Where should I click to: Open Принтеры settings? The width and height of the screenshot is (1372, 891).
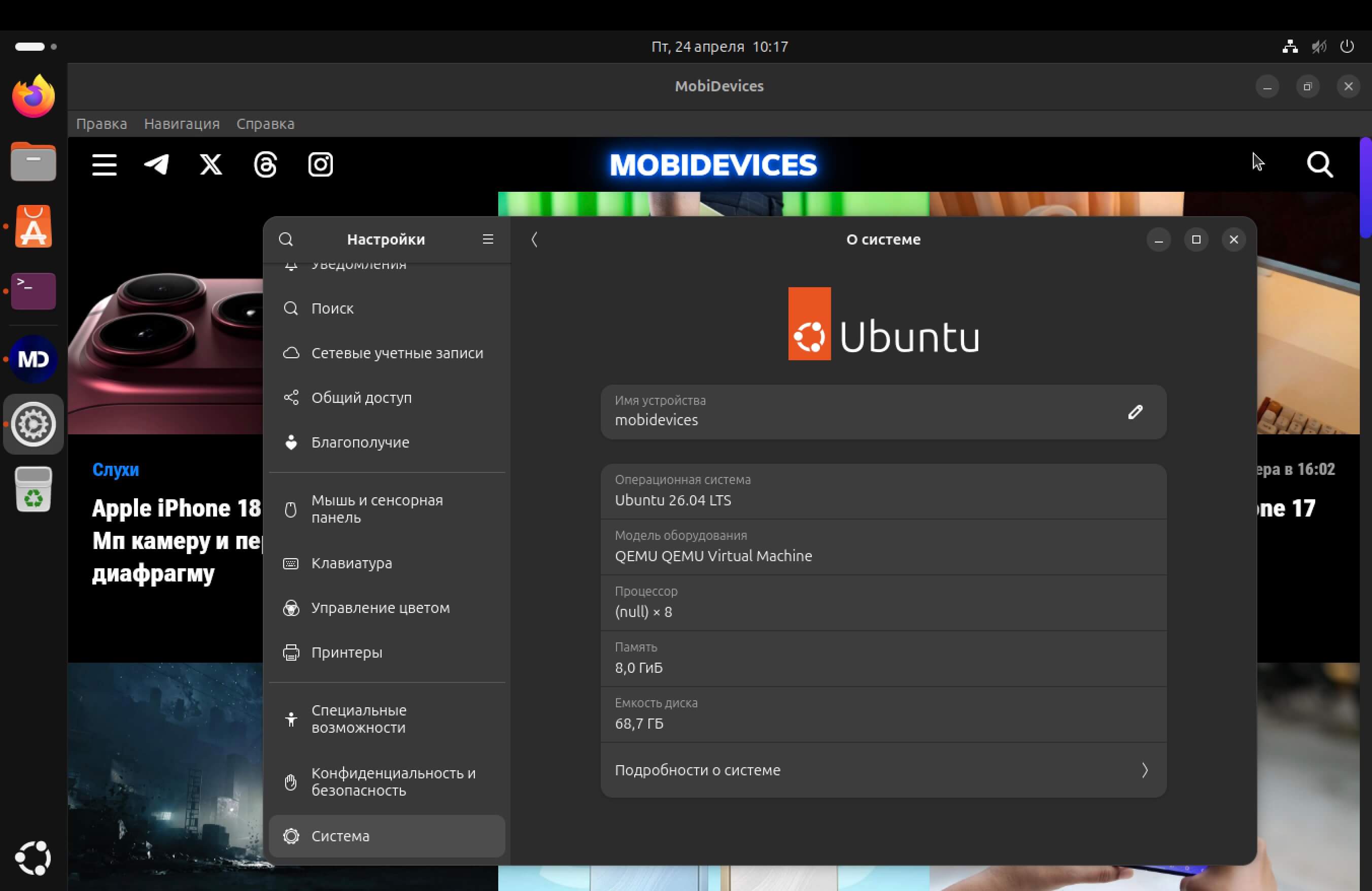(x=346, y=652)
